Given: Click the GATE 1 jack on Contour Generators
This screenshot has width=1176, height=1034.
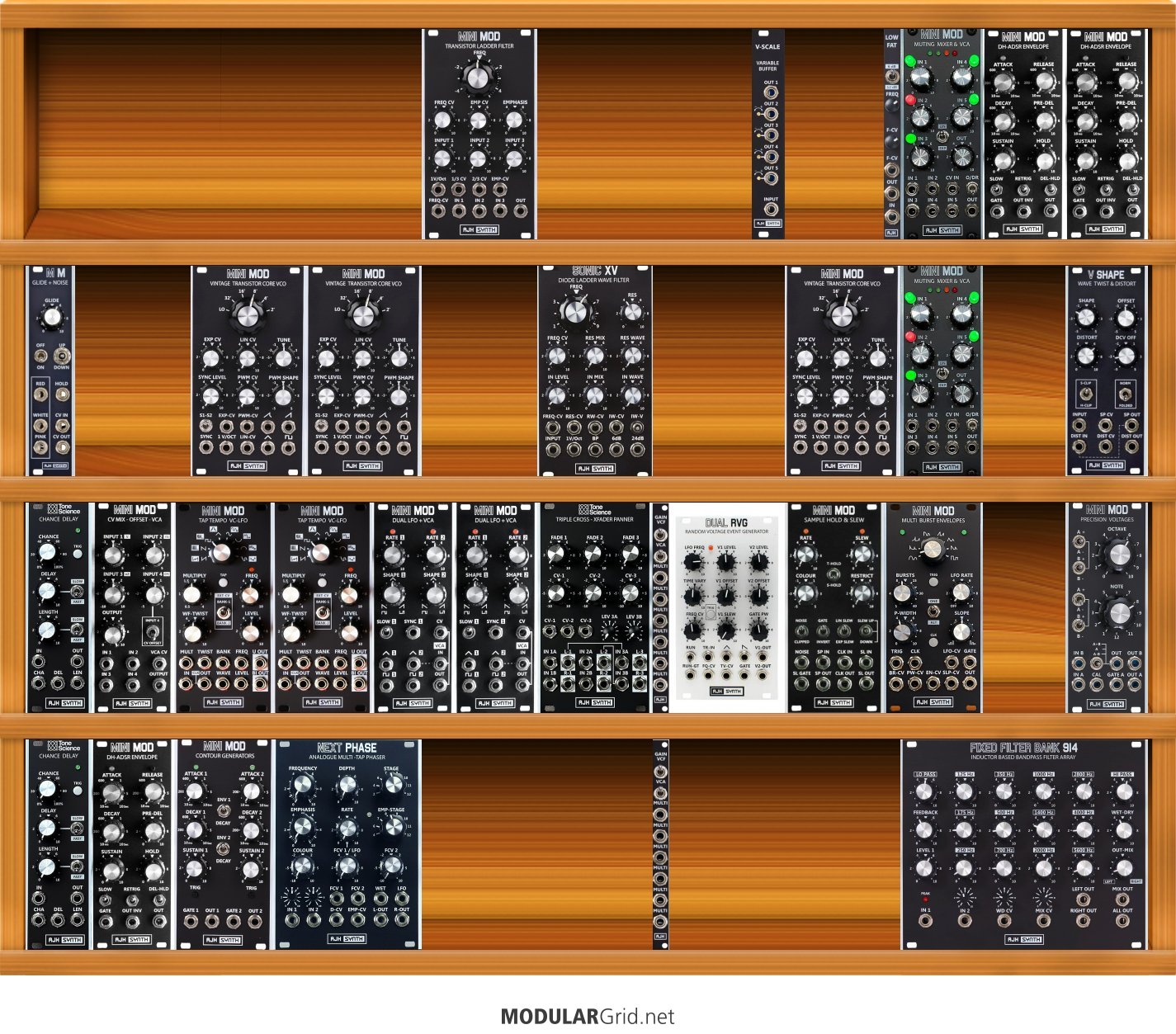Looking at the screenshot, I should (x=191, y=921).
